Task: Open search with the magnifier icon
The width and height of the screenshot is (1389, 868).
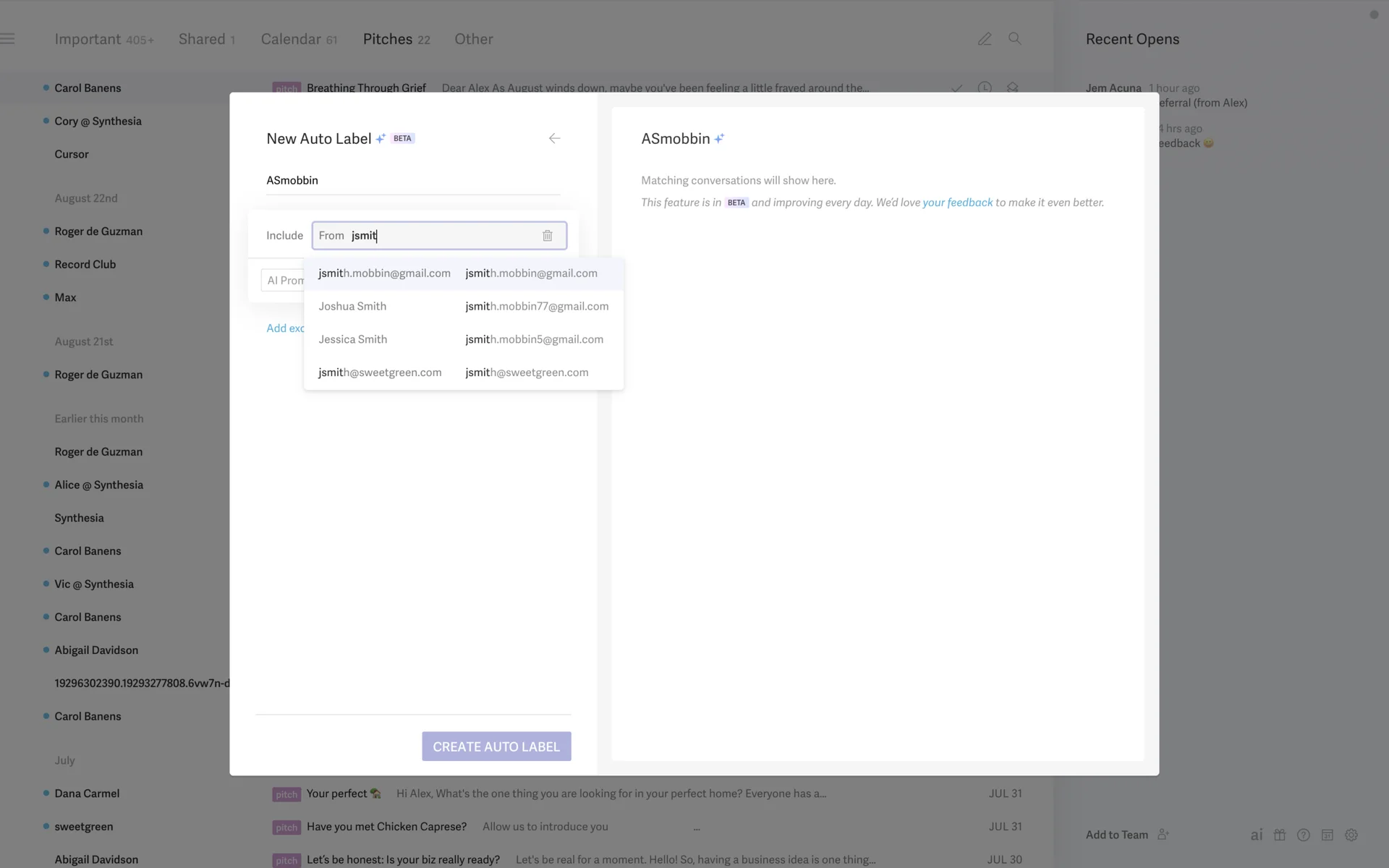Action: pos(1015,39)
